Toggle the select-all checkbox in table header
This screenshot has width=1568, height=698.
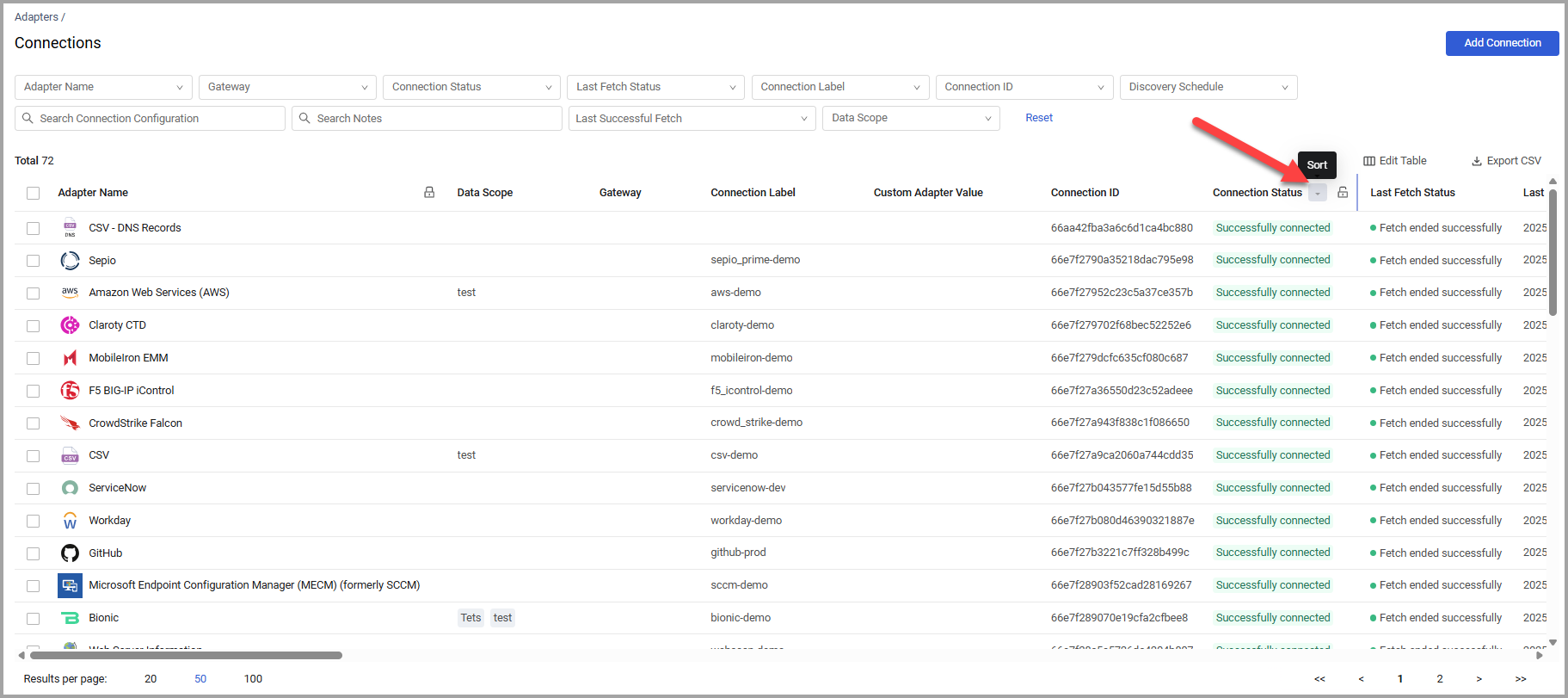click(33, 193)
